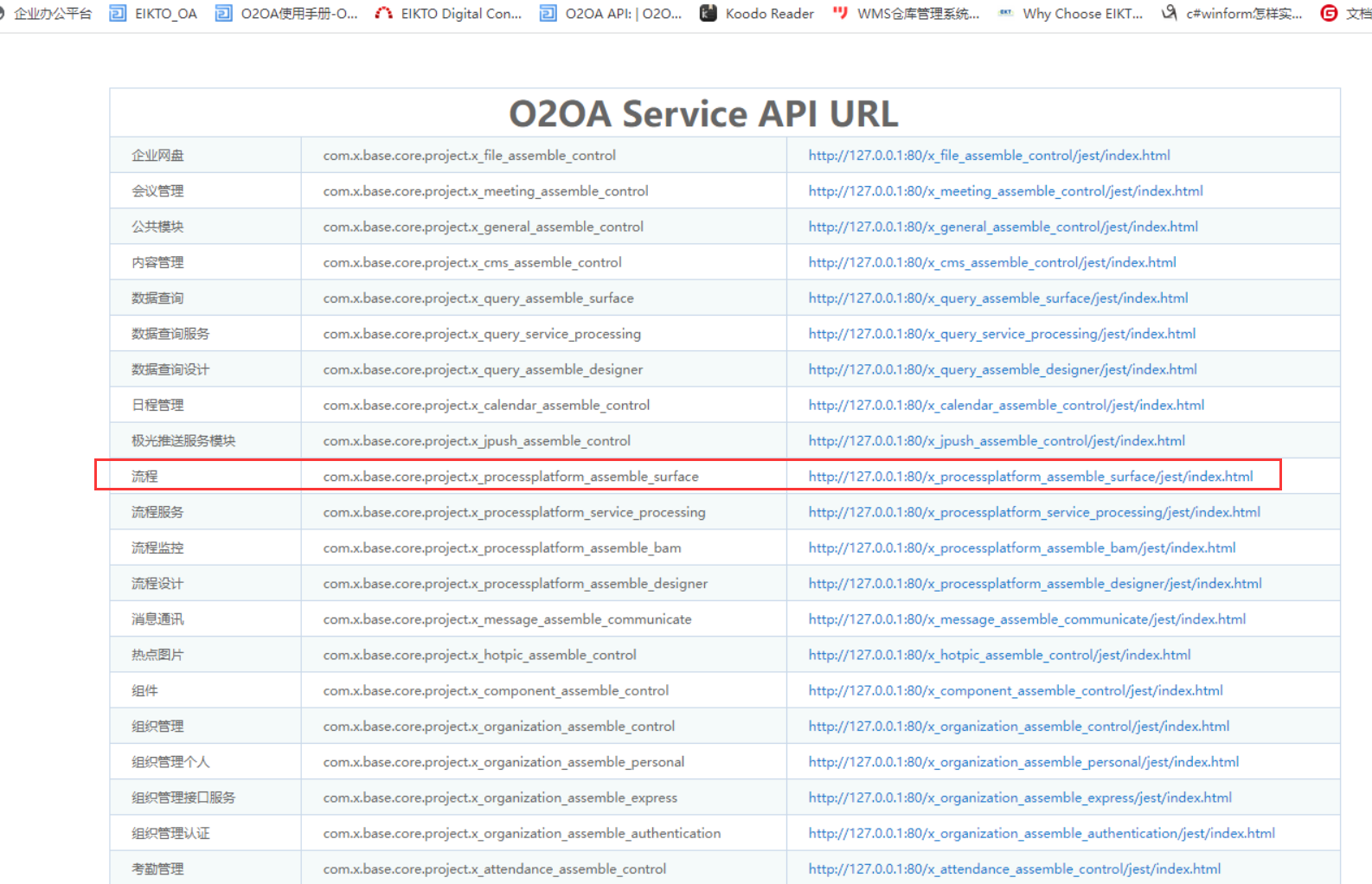The width and height of the screenshot is (1372, 884).
Task: Open the x_cms_assemble_control index link
Action: 992,263
